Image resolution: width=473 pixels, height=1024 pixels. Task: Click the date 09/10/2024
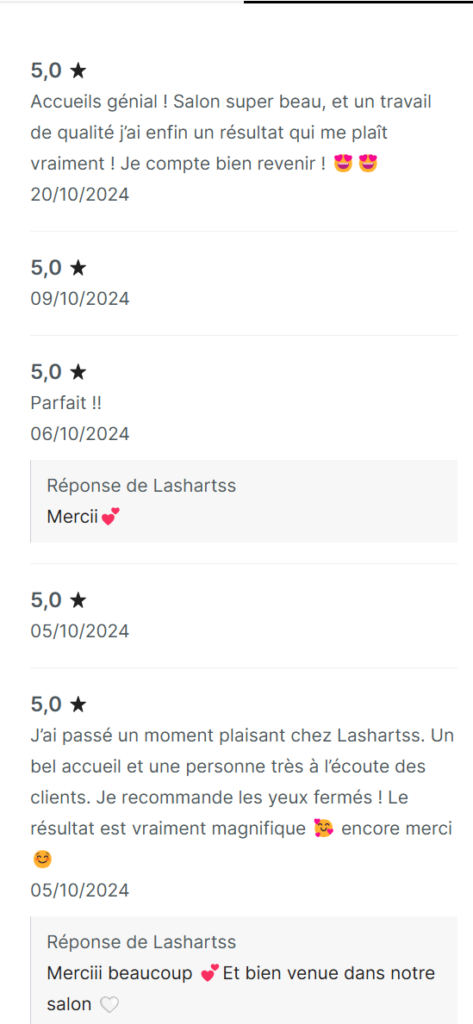coord(80,298)
